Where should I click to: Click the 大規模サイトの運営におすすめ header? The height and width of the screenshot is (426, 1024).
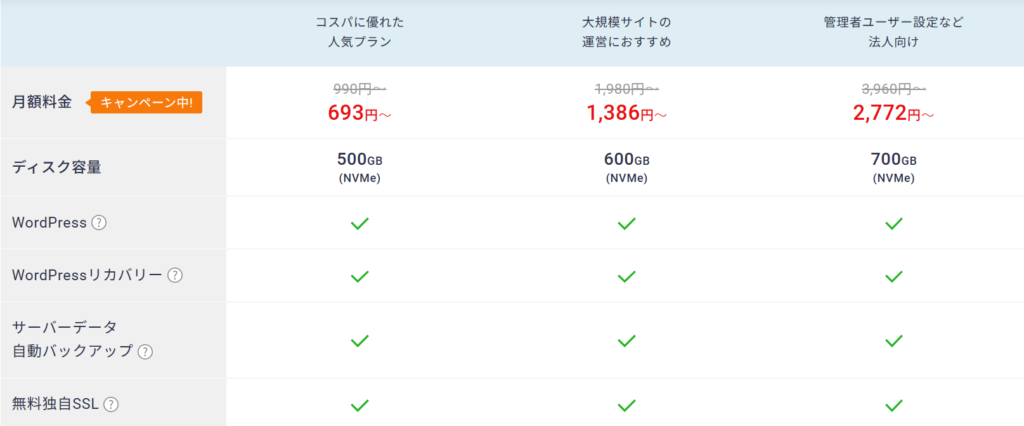pos(626,33)
